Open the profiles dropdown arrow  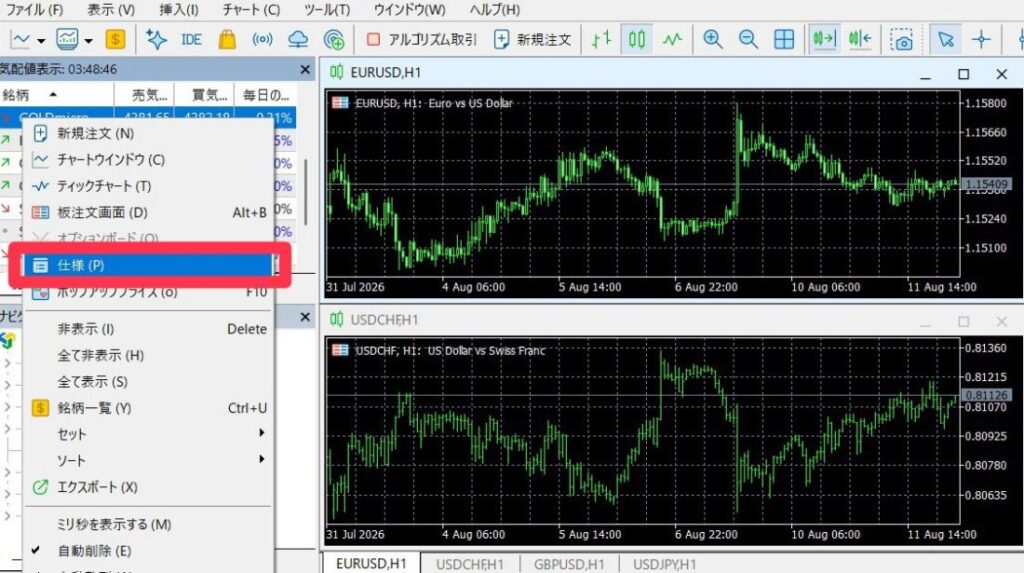point(88,41)
